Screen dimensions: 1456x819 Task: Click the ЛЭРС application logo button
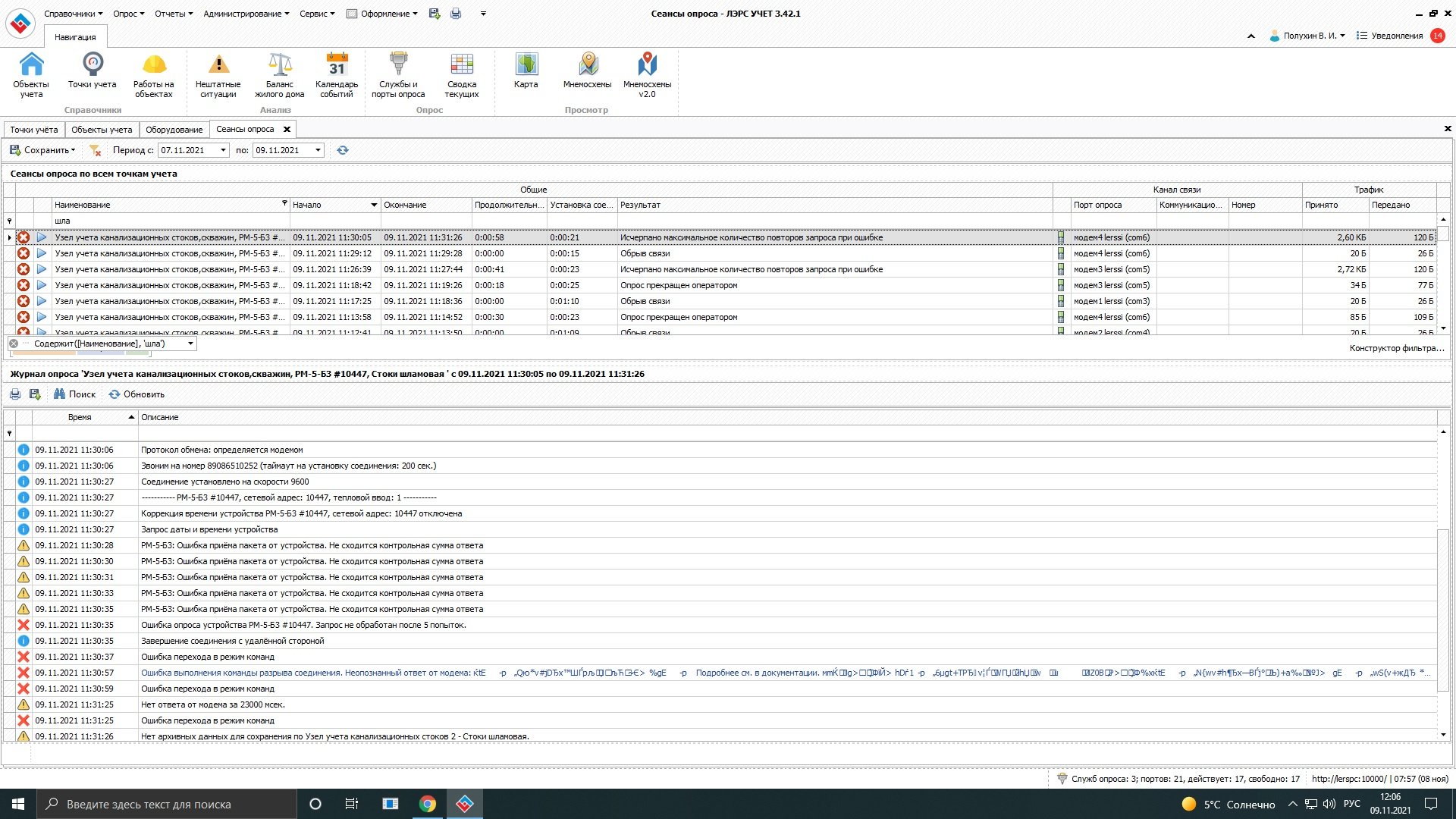tap(20, 23)
